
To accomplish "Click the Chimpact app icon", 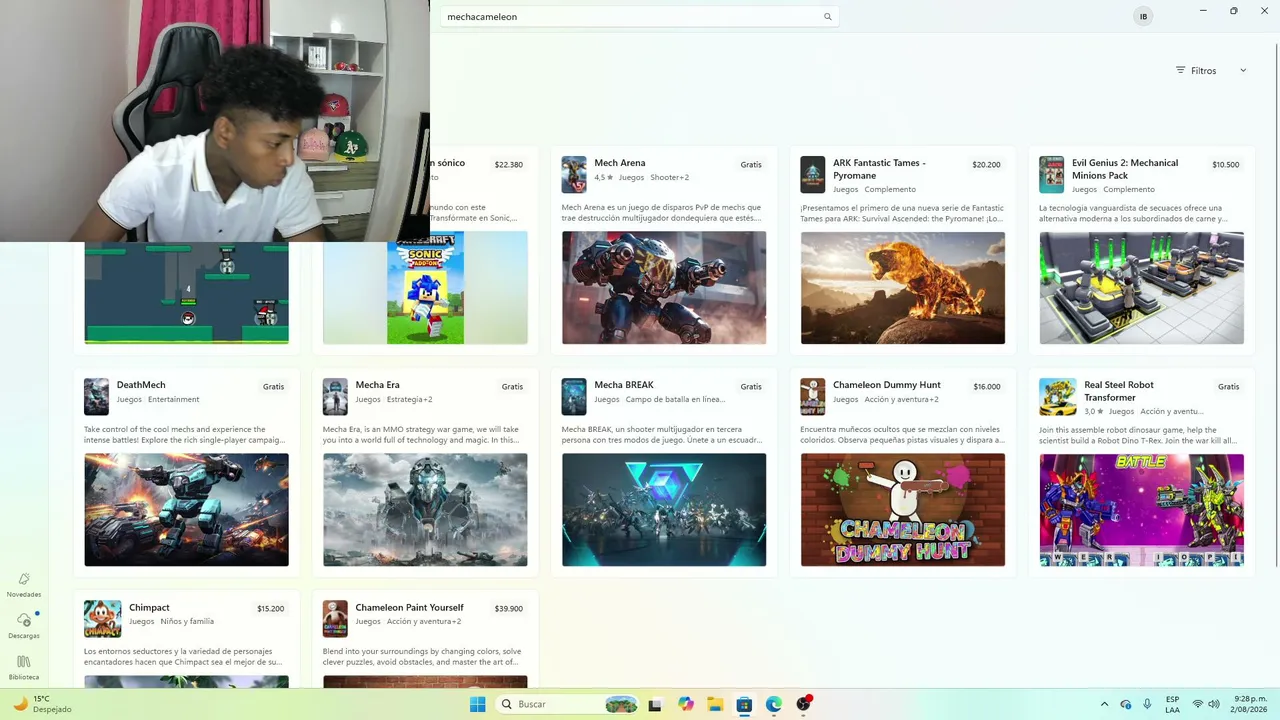I will (x=102, y=618).
